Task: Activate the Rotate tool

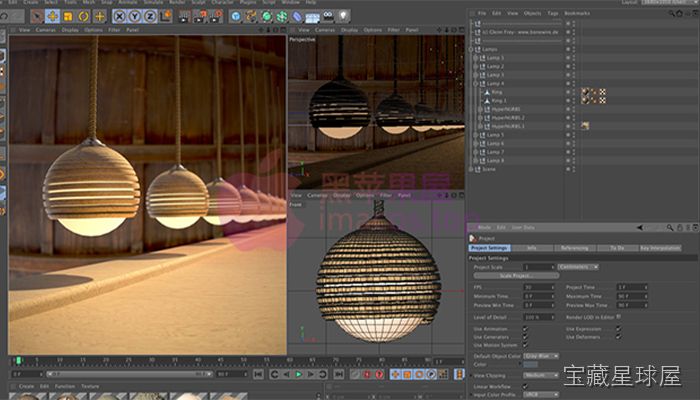Action: pyautogui.click(x=83, y=17)
